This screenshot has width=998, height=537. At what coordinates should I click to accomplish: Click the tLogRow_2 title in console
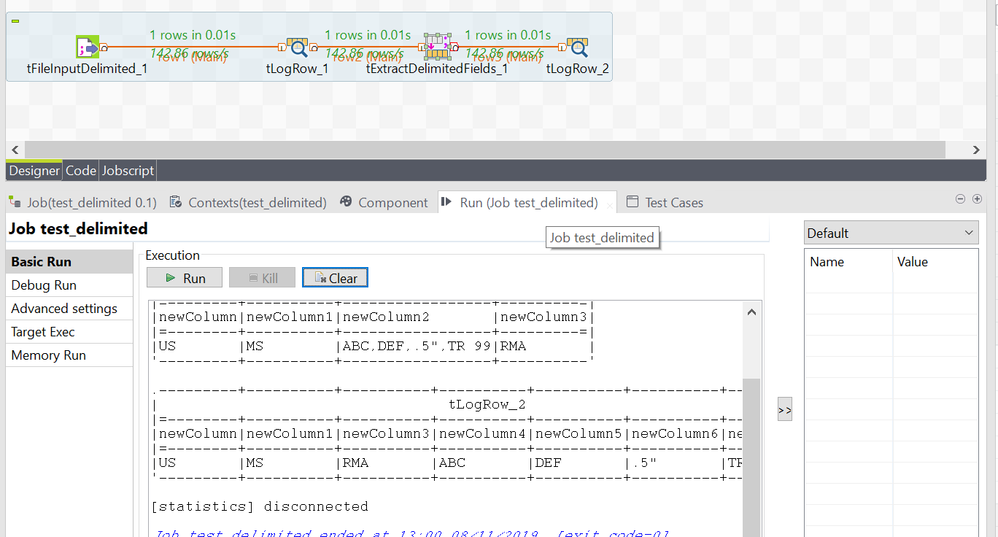pyautogui.click(x=487, y=405)
